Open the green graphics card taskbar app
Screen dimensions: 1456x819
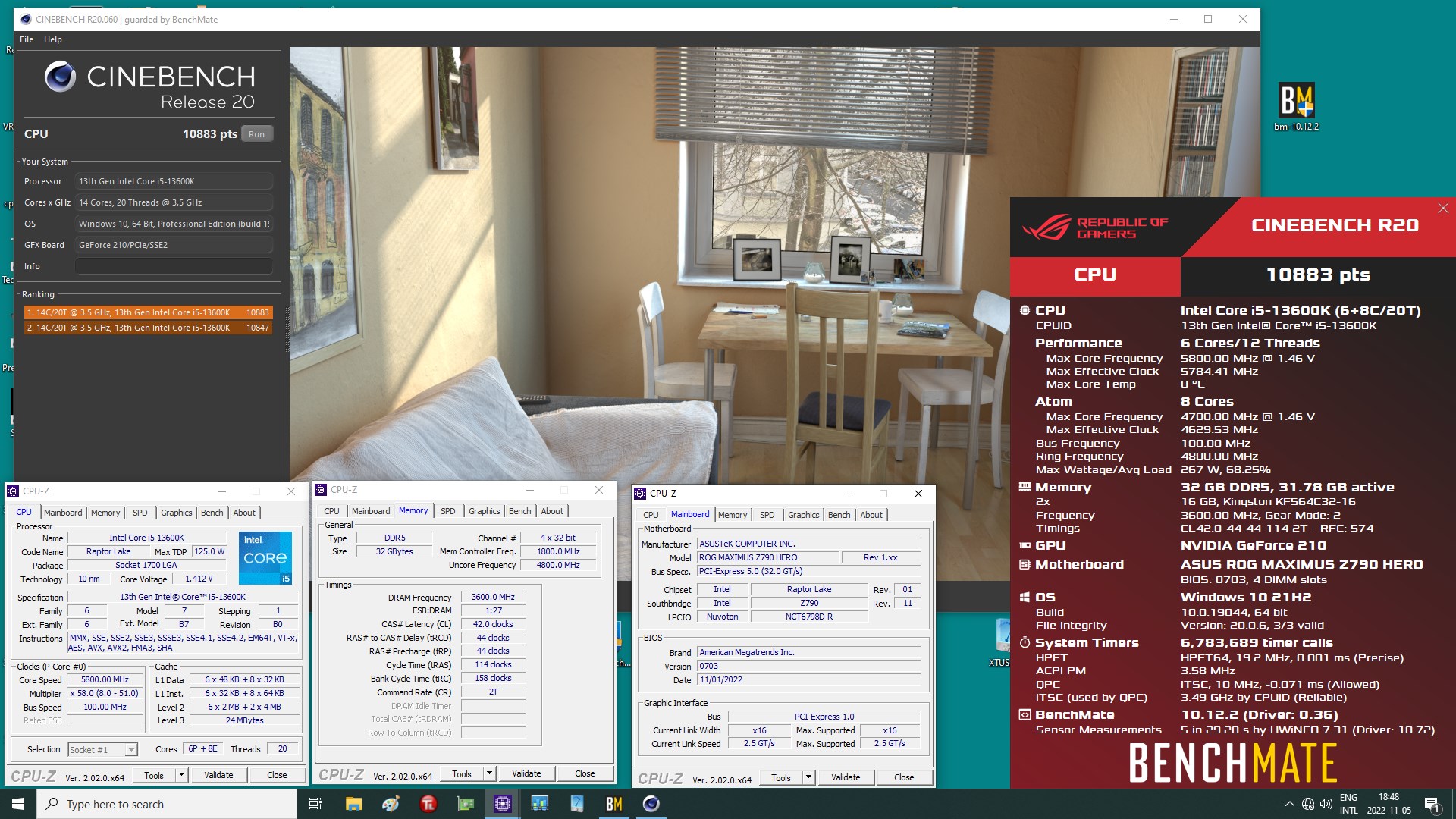pos(465,804)
